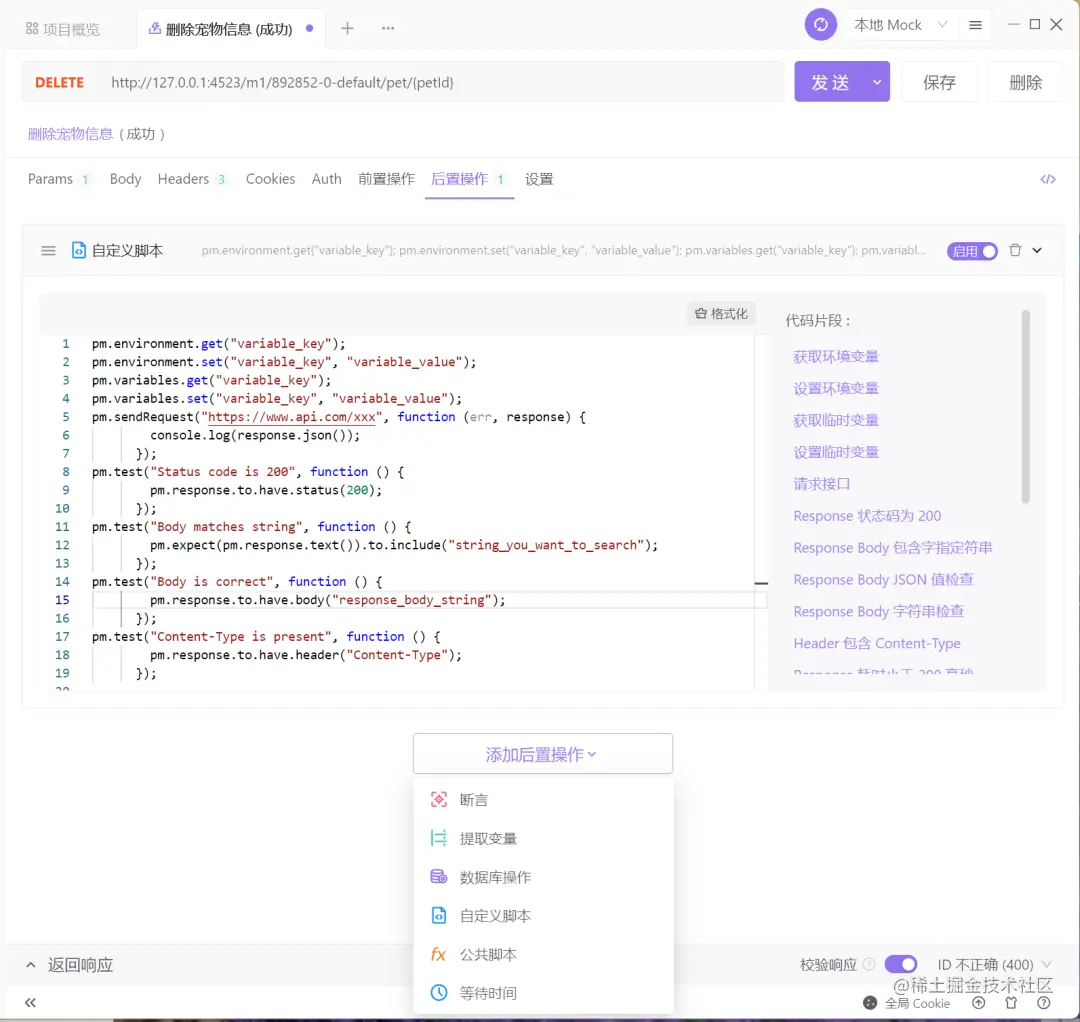Insert the 设置环境变量 code snippet
Image resolution: width=1080 pixels, height=1022 pixels.
pos(835,388)
